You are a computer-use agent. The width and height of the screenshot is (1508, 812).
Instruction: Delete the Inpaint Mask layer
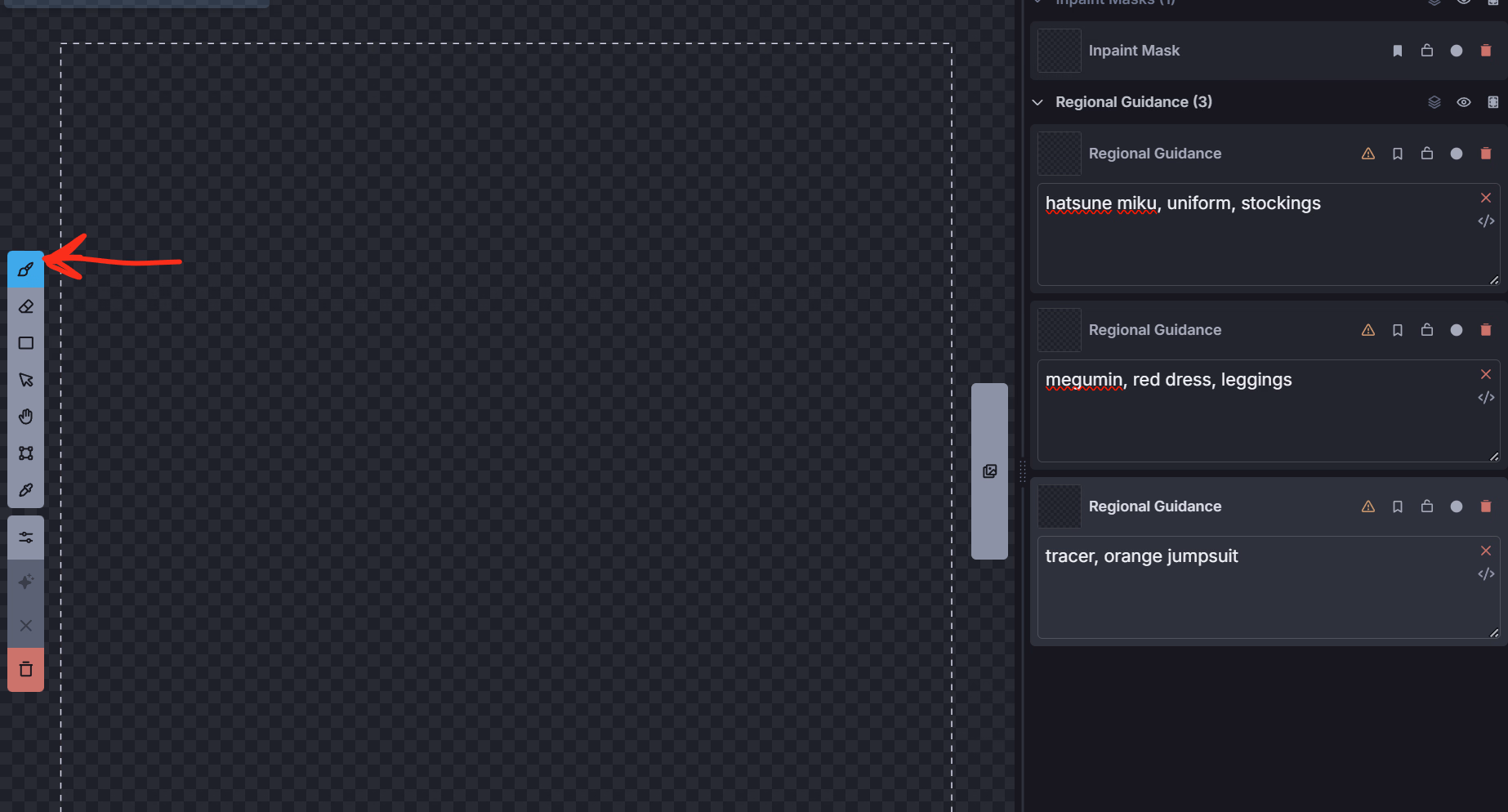[x=1486, y=51]
